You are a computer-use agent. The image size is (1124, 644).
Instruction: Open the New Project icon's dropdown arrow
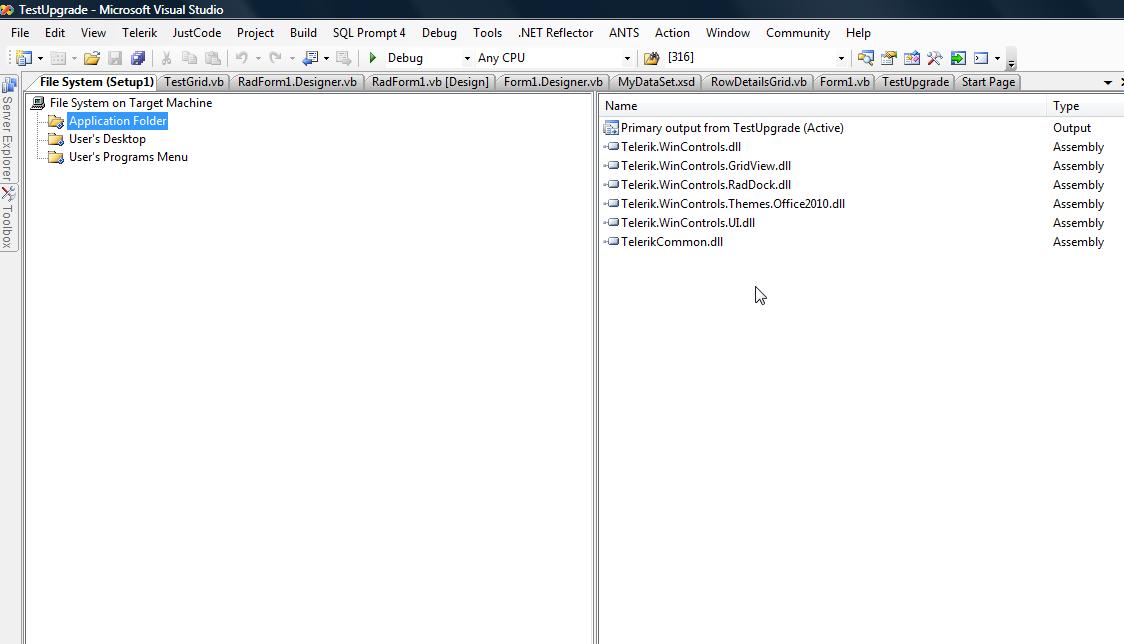pos(40,58)
